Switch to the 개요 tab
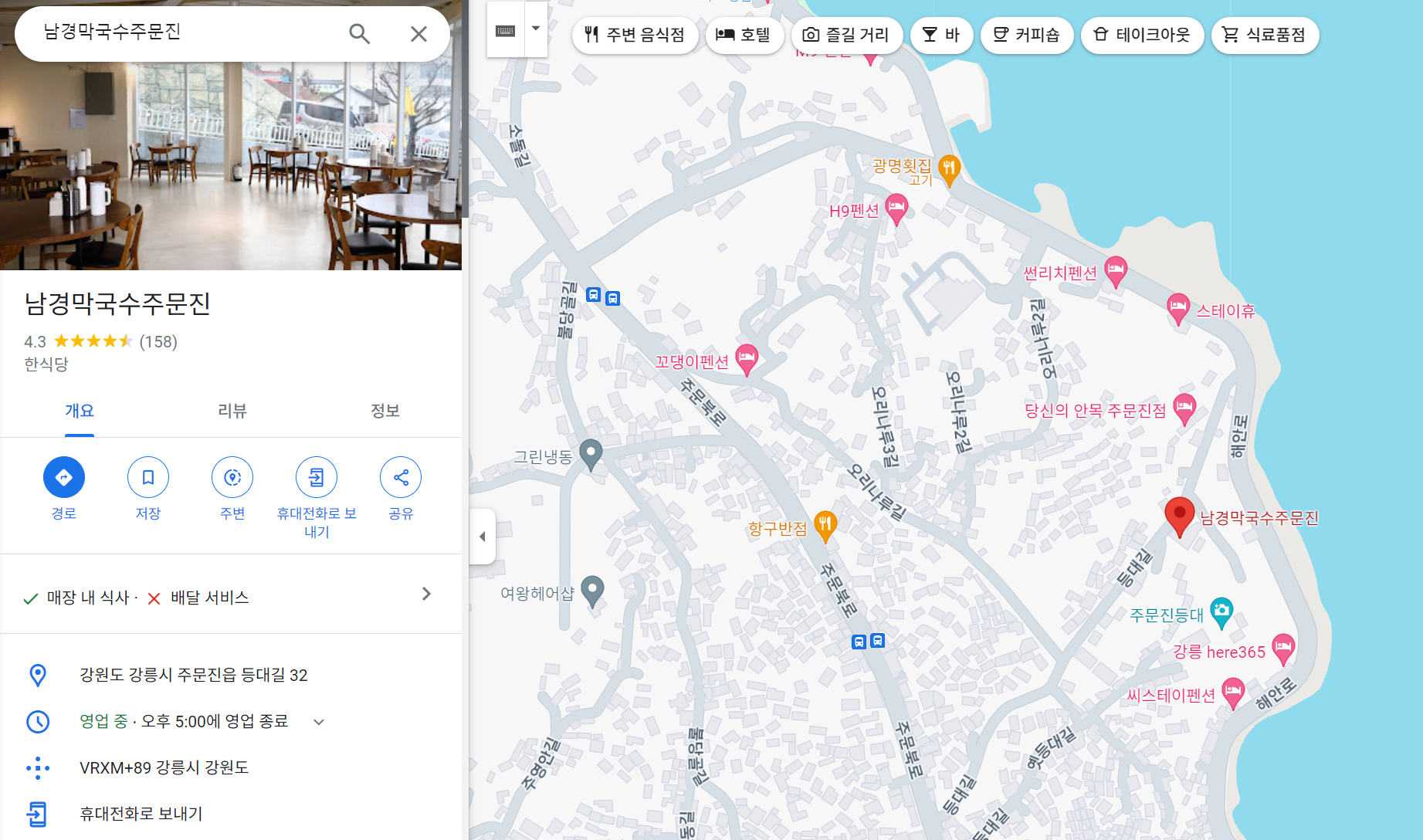This screenshot has width=1423, height=840. 80,411
